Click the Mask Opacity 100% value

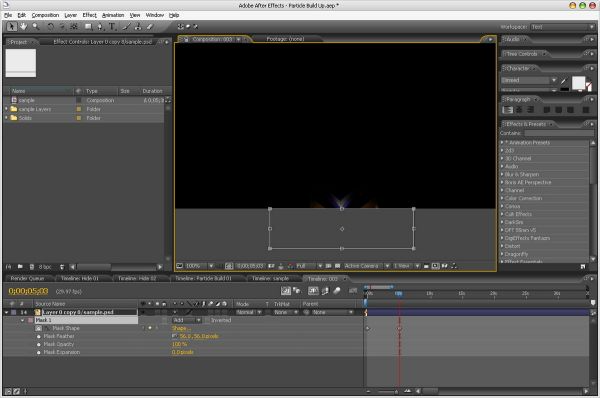click(x=179, y=344)
